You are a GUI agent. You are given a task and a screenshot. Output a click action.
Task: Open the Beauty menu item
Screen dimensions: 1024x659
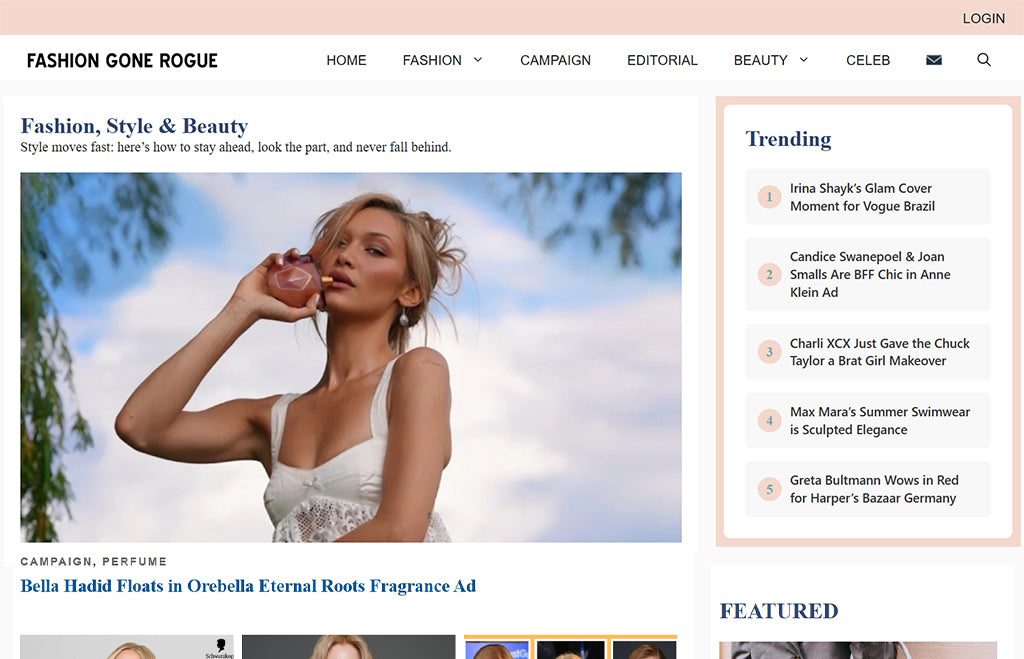tap(760, 60)
